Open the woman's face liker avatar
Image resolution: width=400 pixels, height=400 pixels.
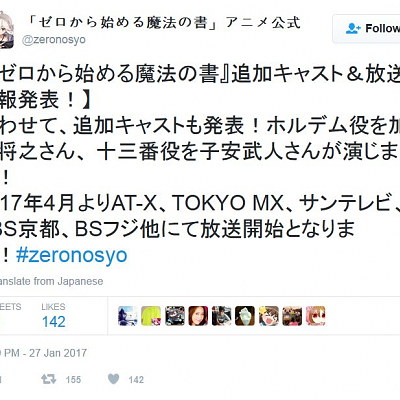pos(198,316)
